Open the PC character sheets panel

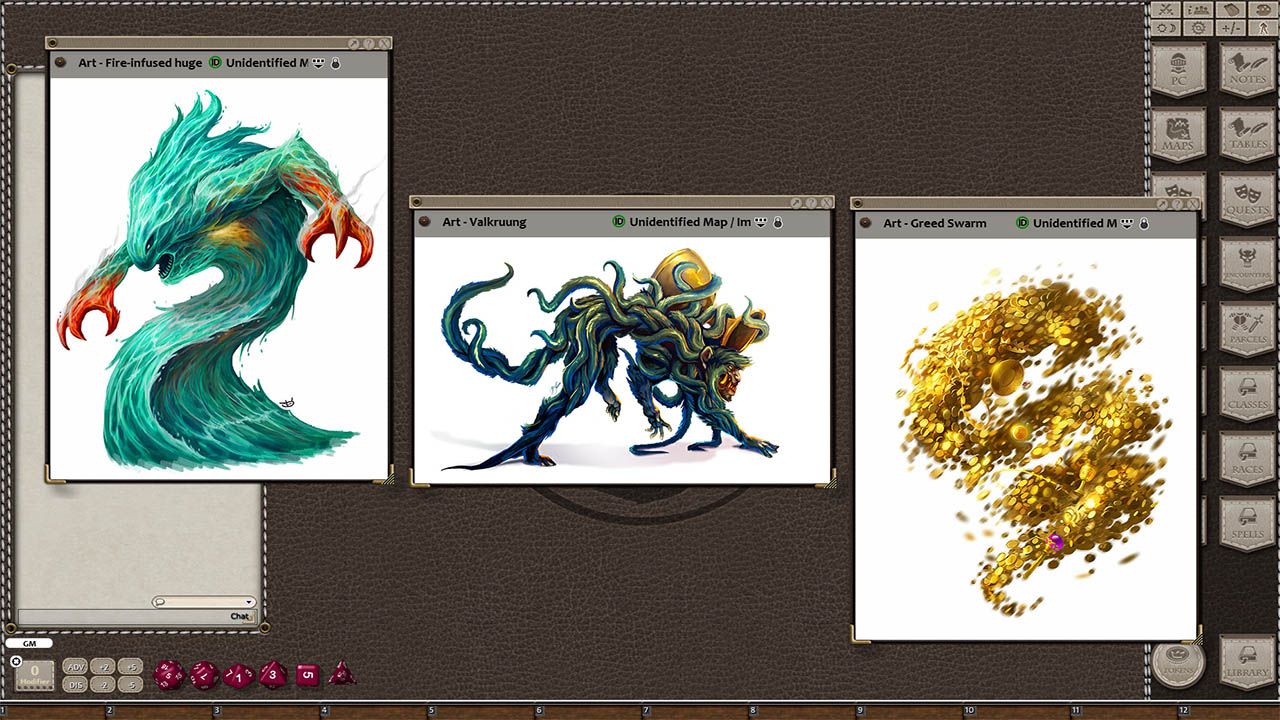click(x=1178, y=70)
